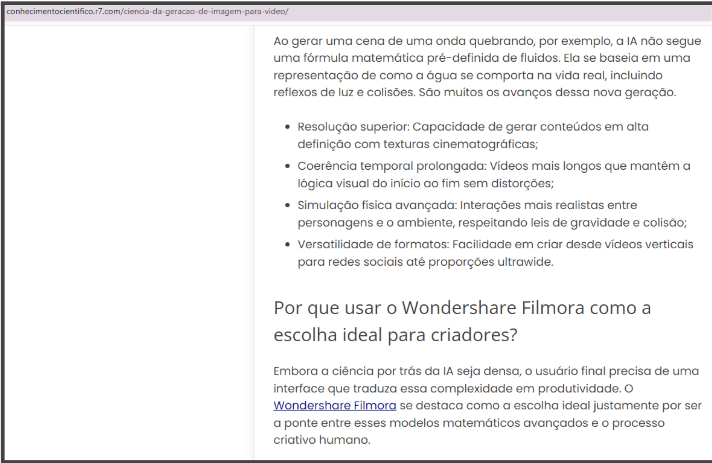
Task: Click the 'Simulação física avançada' bullet item
Action: click(x=492, y=214)
